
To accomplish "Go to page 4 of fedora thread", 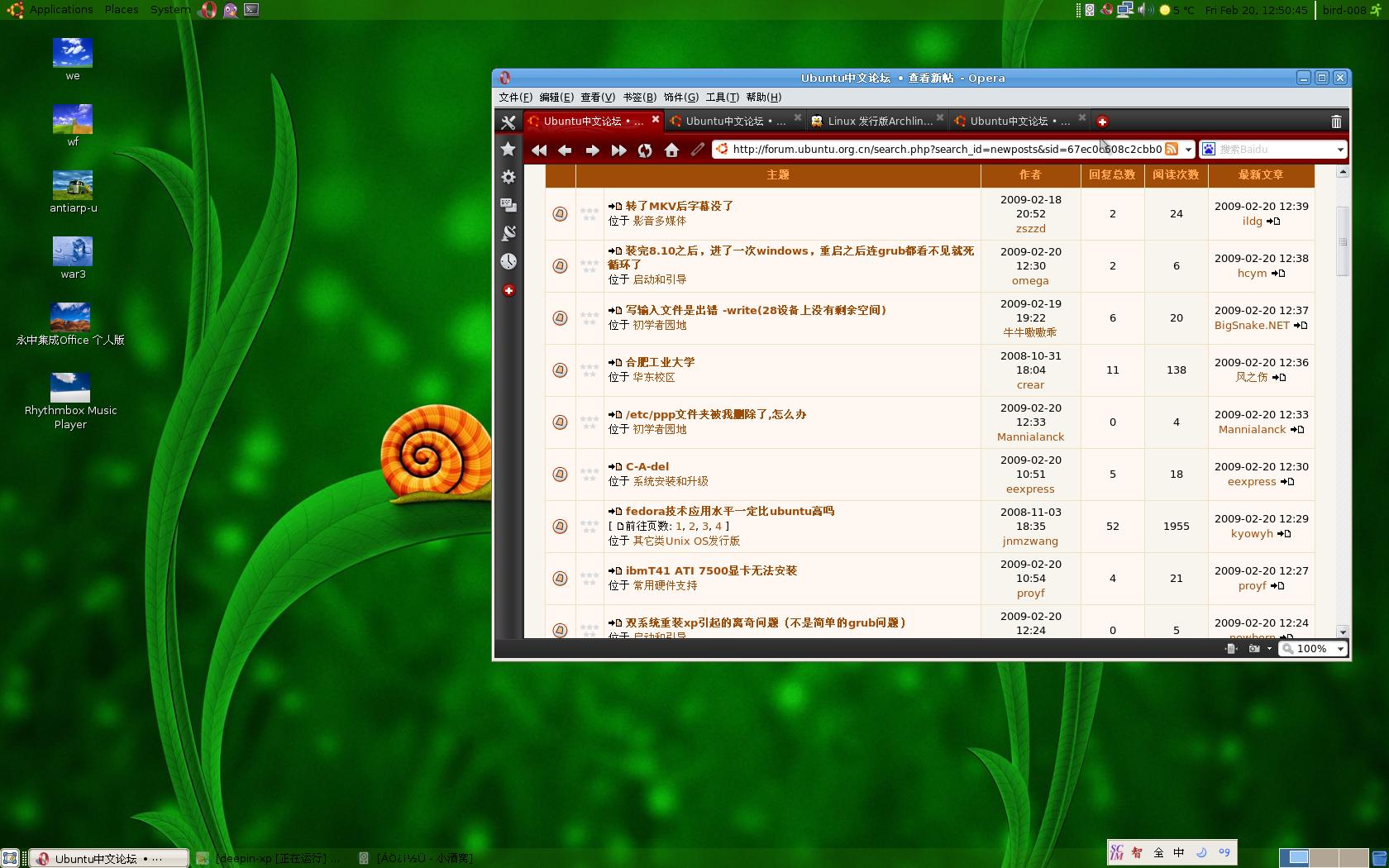I will point(718,526).
